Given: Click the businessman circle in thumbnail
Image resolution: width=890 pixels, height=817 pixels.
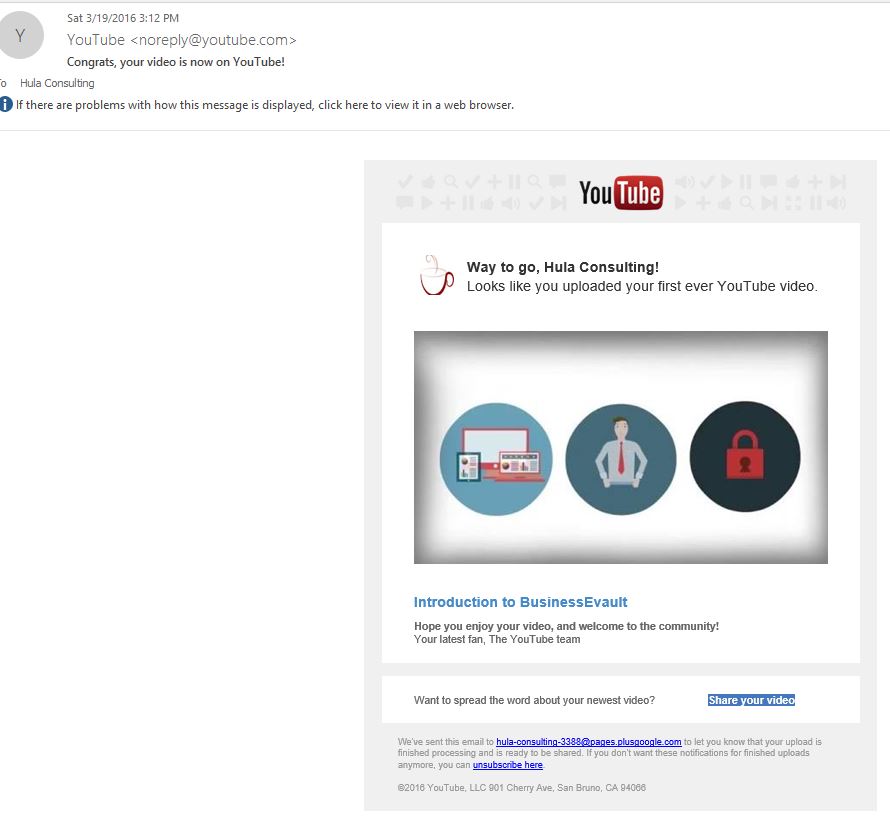Looking at the screenshot, I should point(620,459).
